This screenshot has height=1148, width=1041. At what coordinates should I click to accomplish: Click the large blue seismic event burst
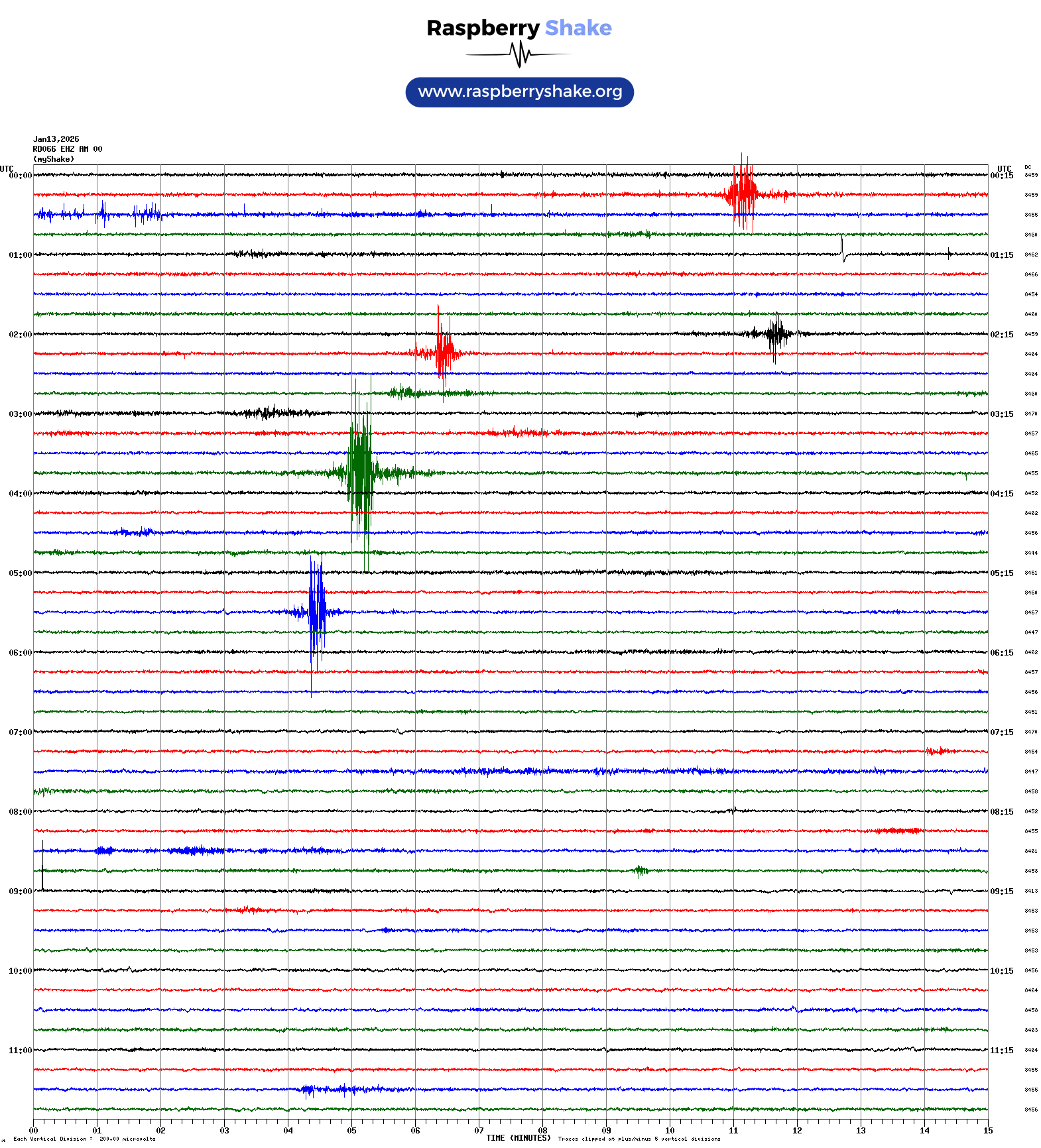pyautogui.click(x=317, y=612)
